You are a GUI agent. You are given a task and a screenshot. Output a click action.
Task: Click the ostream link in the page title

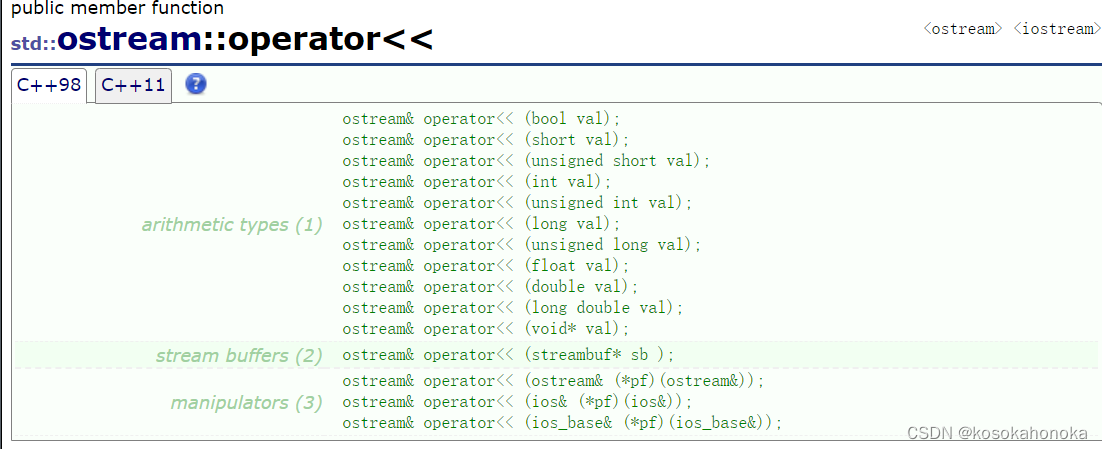(129, 40)
